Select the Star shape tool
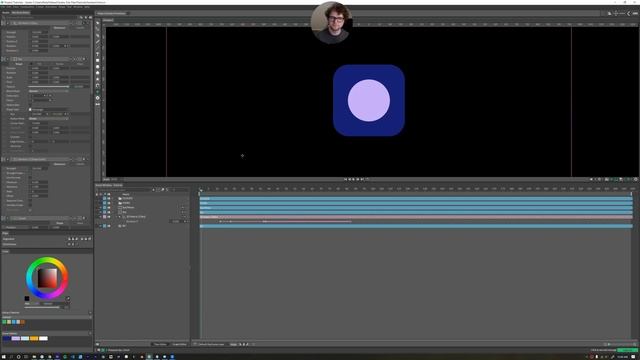This screenshot has width=640, height=360. pos(98,79)
